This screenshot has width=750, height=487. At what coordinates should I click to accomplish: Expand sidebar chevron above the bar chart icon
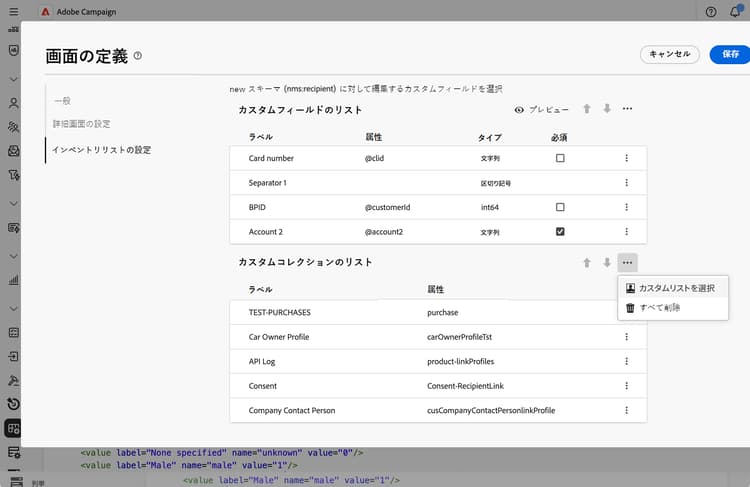coord(13,256)
